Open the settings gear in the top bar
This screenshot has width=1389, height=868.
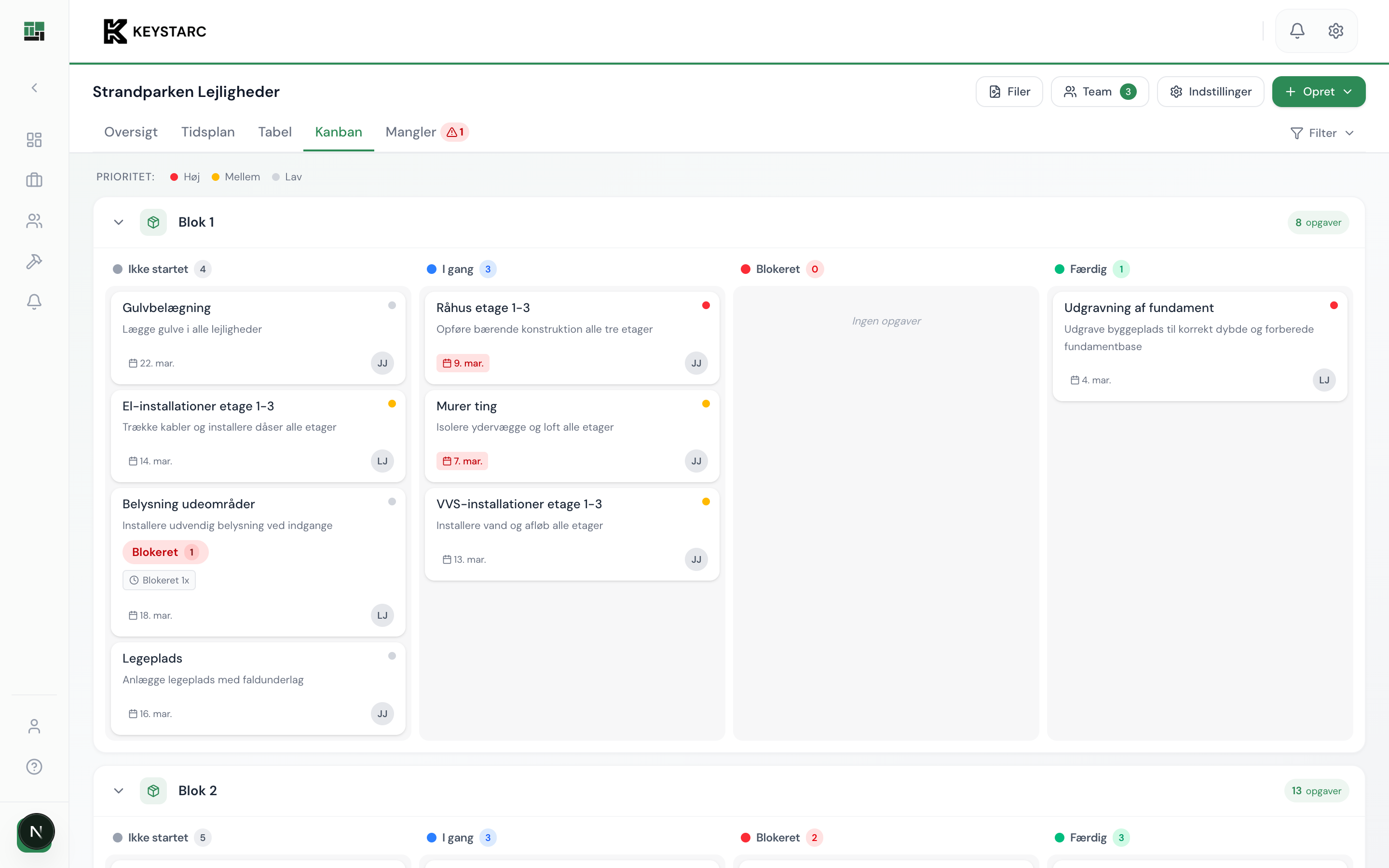click(x=1335, y=30)
